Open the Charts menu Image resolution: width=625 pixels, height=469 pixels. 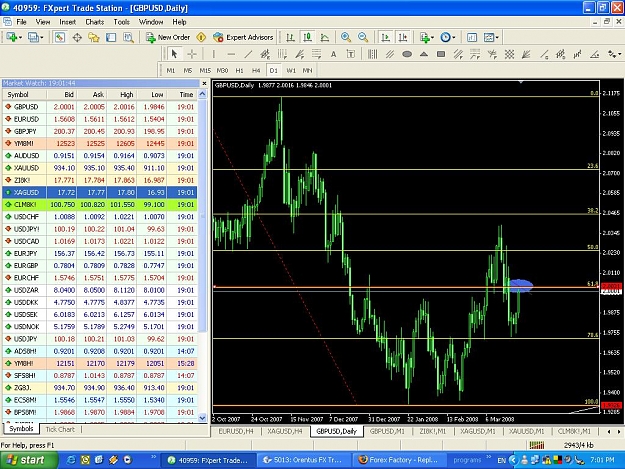tap(94, 22)
